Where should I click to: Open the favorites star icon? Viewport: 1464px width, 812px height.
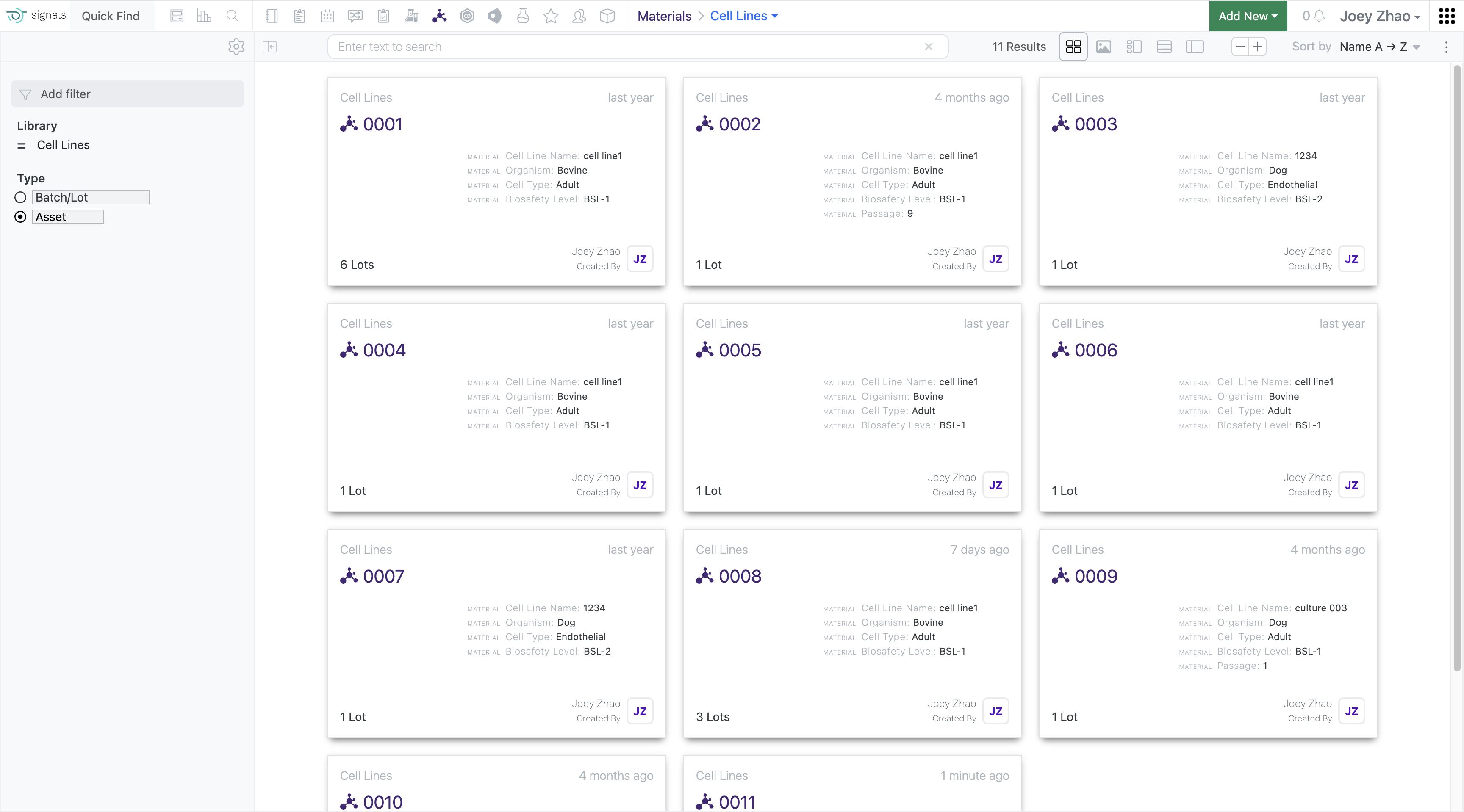click(551, 16)
